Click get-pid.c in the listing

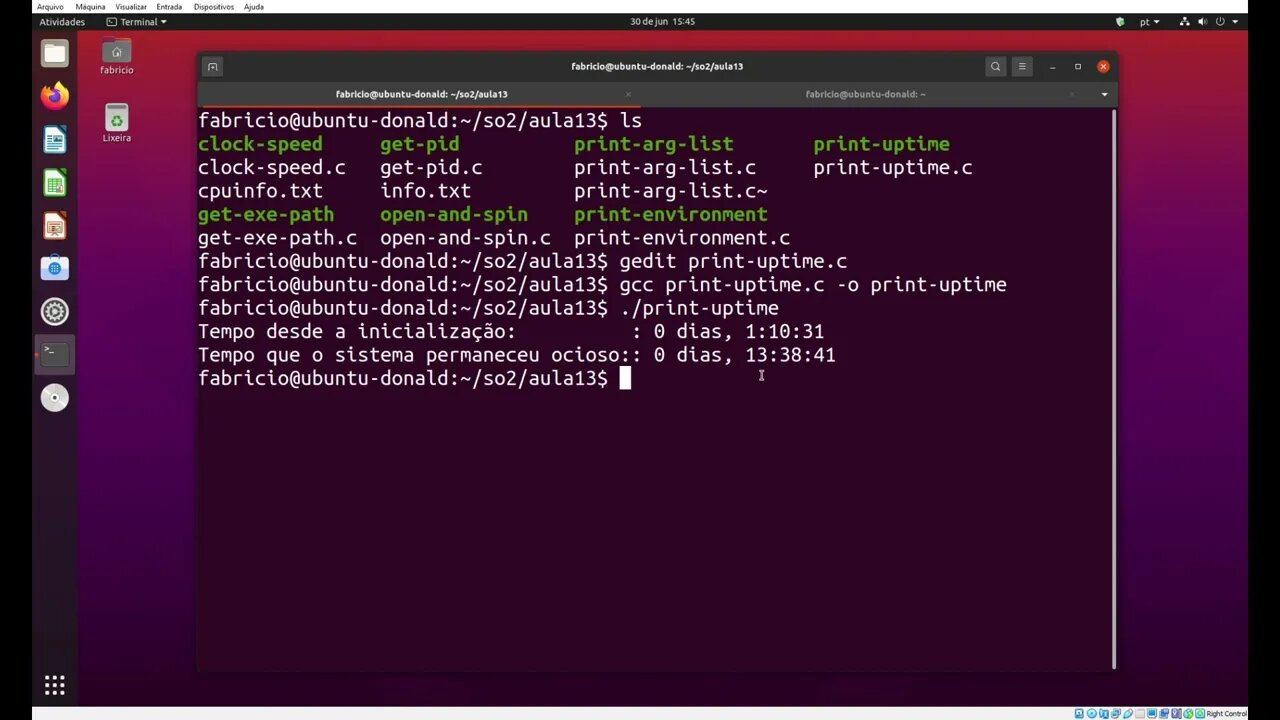tap(431, 168)
